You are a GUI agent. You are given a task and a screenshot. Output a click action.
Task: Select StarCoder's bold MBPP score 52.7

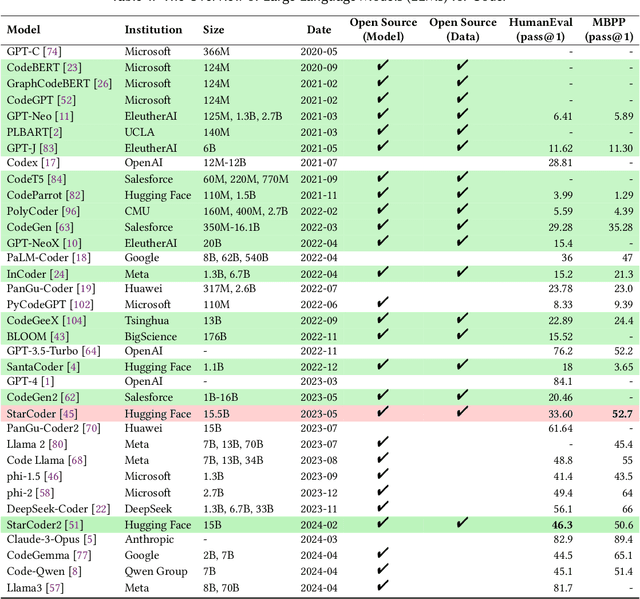(x=622, y=414)
